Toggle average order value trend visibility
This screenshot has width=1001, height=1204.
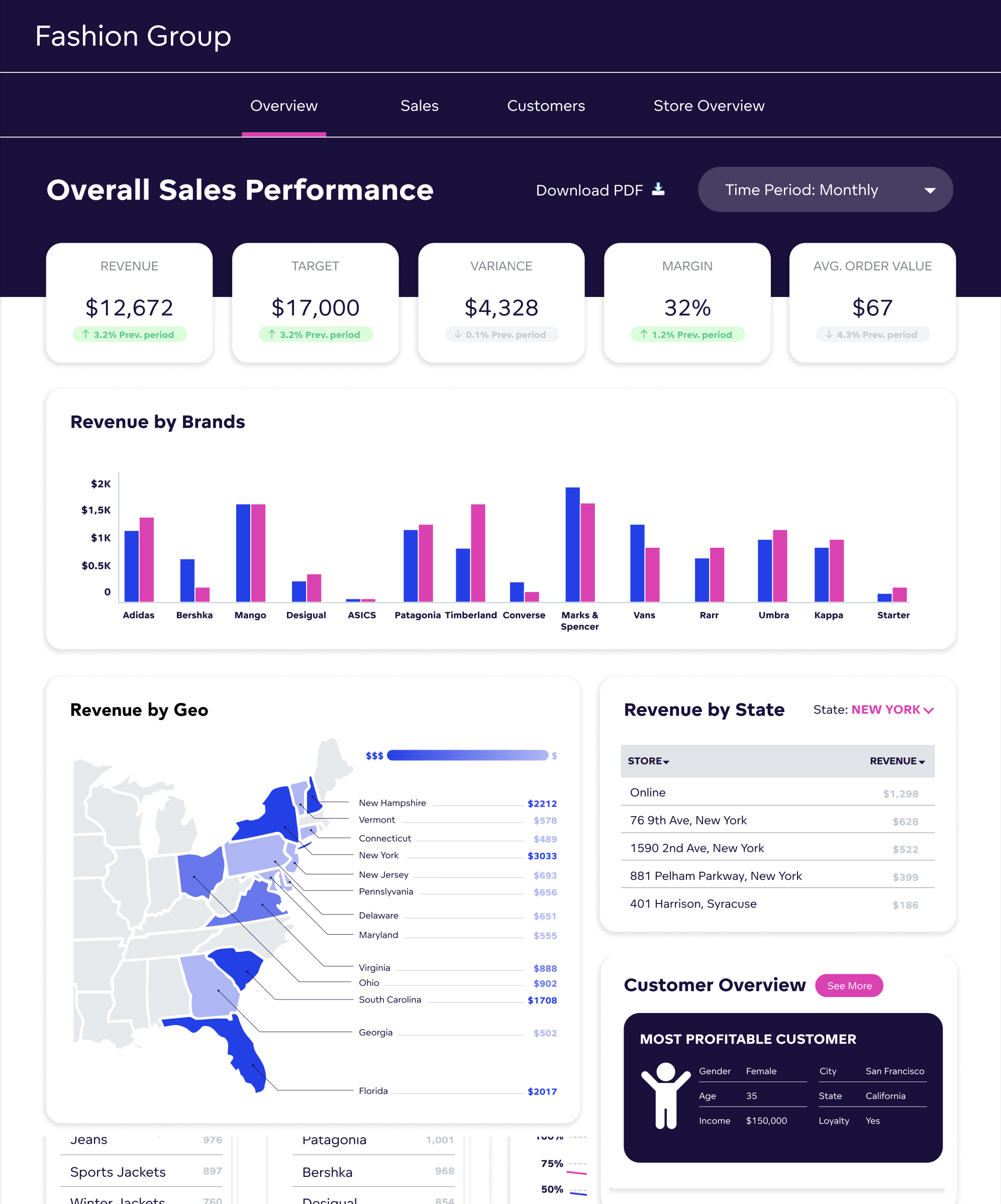click(x=873, y=334)
